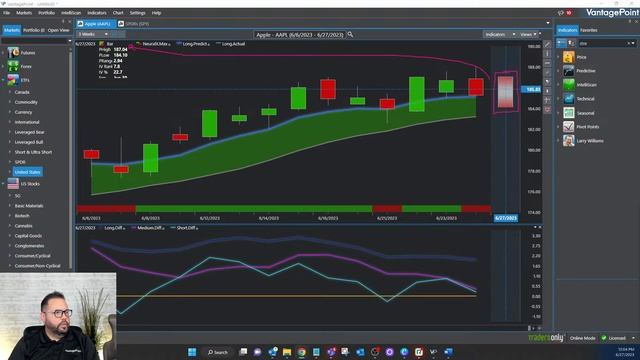
Task: Switch to the Open View tab
Action: pyautogui.click(x=58, y=30)
